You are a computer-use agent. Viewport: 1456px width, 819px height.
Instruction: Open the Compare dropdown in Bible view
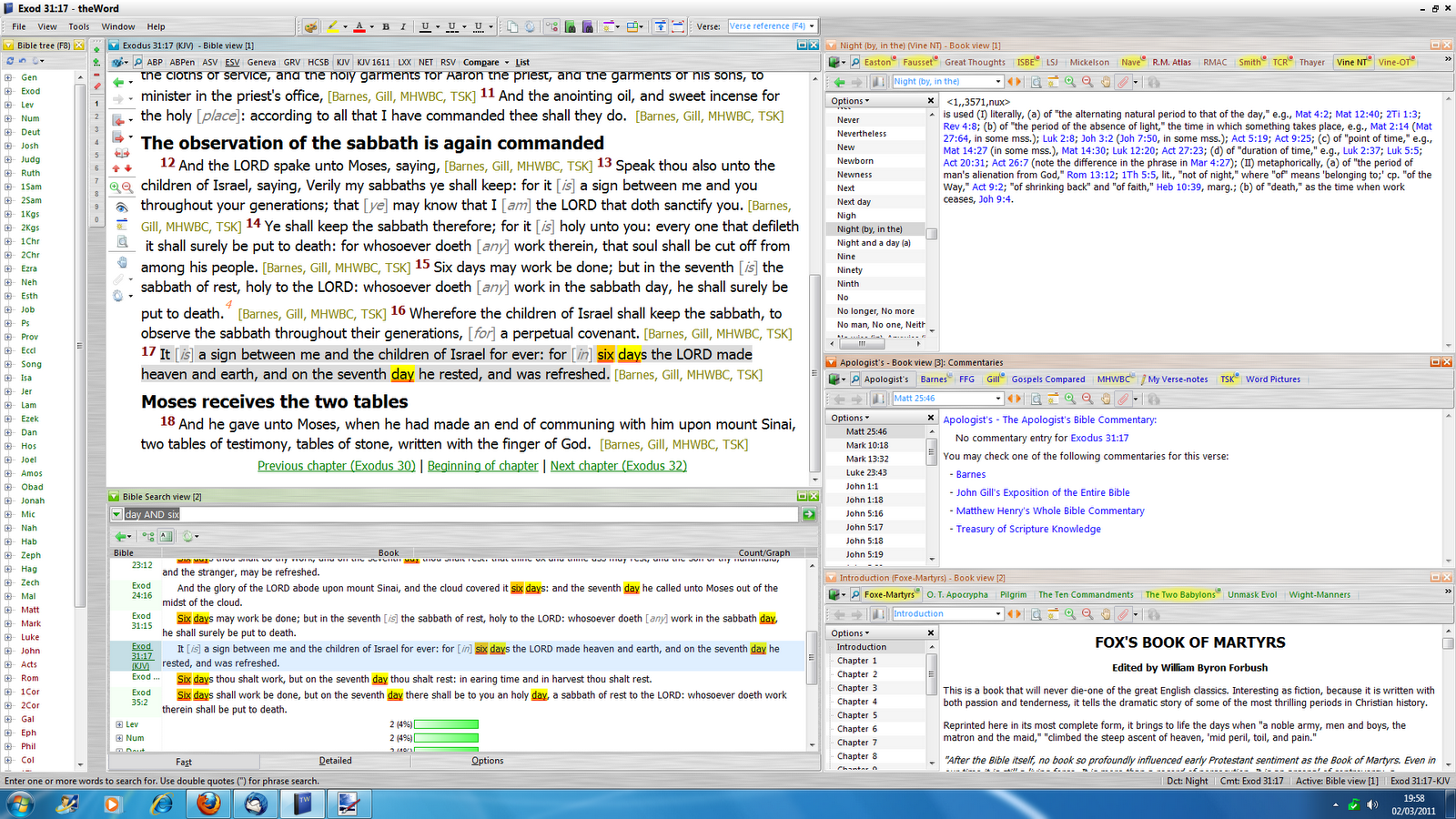coord(482,62)
